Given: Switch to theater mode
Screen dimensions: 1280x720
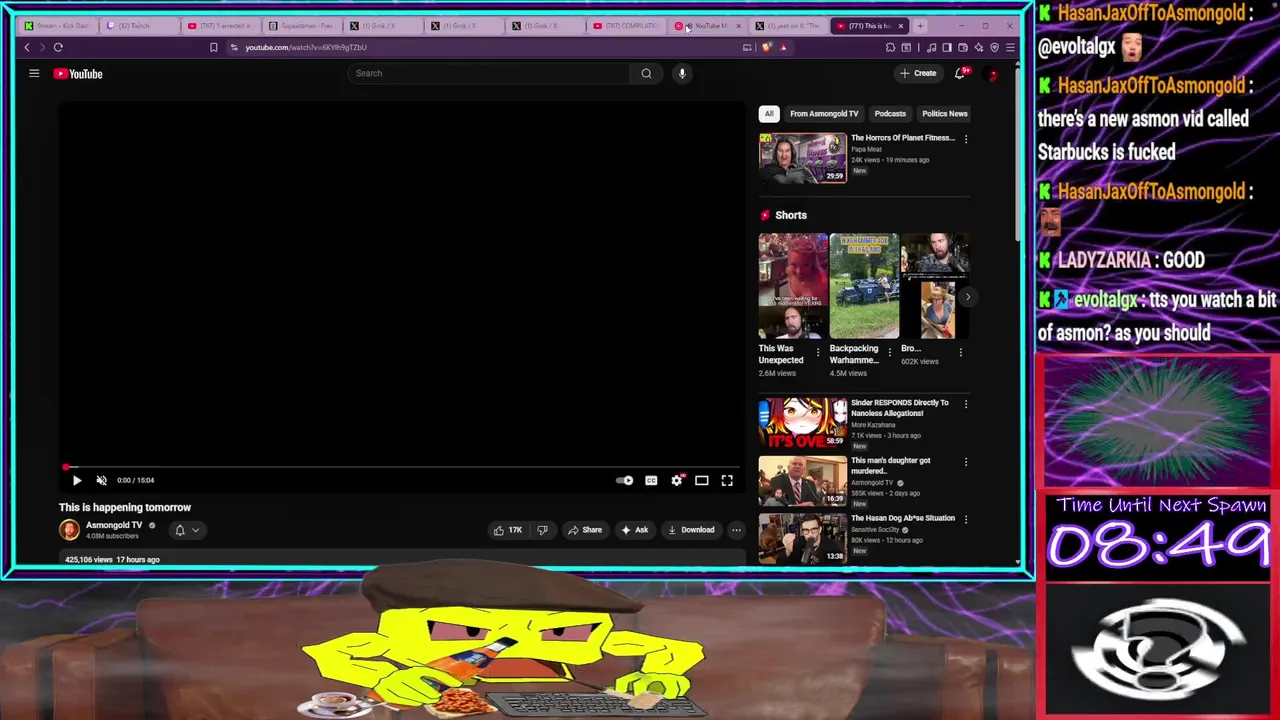Looking at the screenshot, I should click(702, 480).
